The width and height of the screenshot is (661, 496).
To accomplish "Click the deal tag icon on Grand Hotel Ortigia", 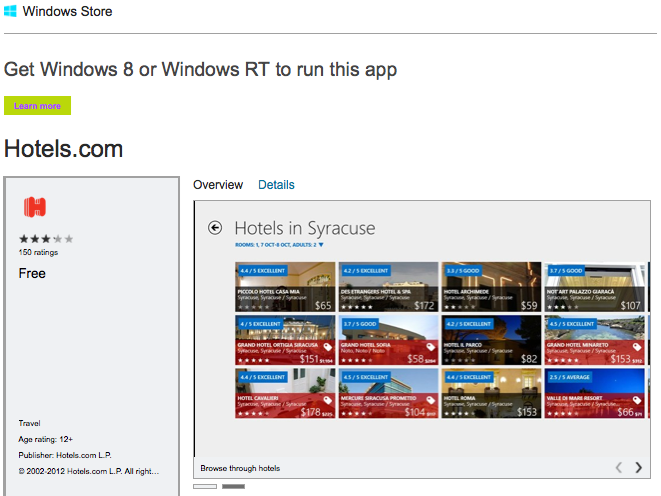I will (328, 347).
